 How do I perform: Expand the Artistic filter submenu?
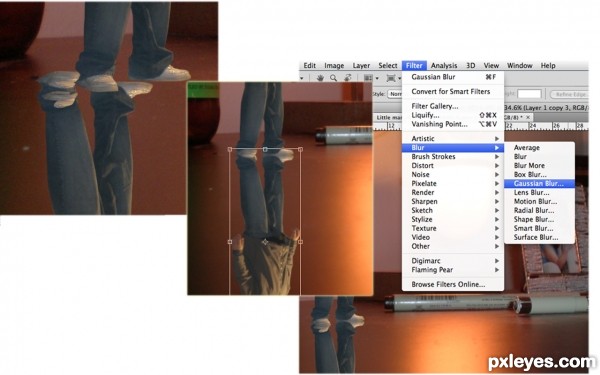click(x=453, y=139)
